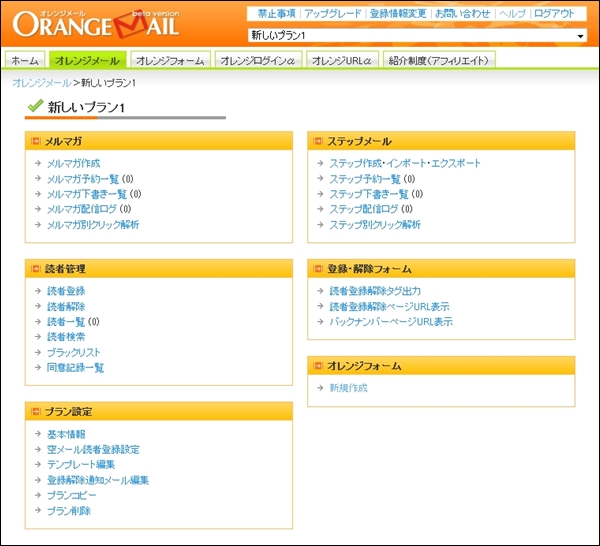This screenshot has width=600, height=546.
Task: Open ステップ別クリック解析
Action: coord(375,225)
